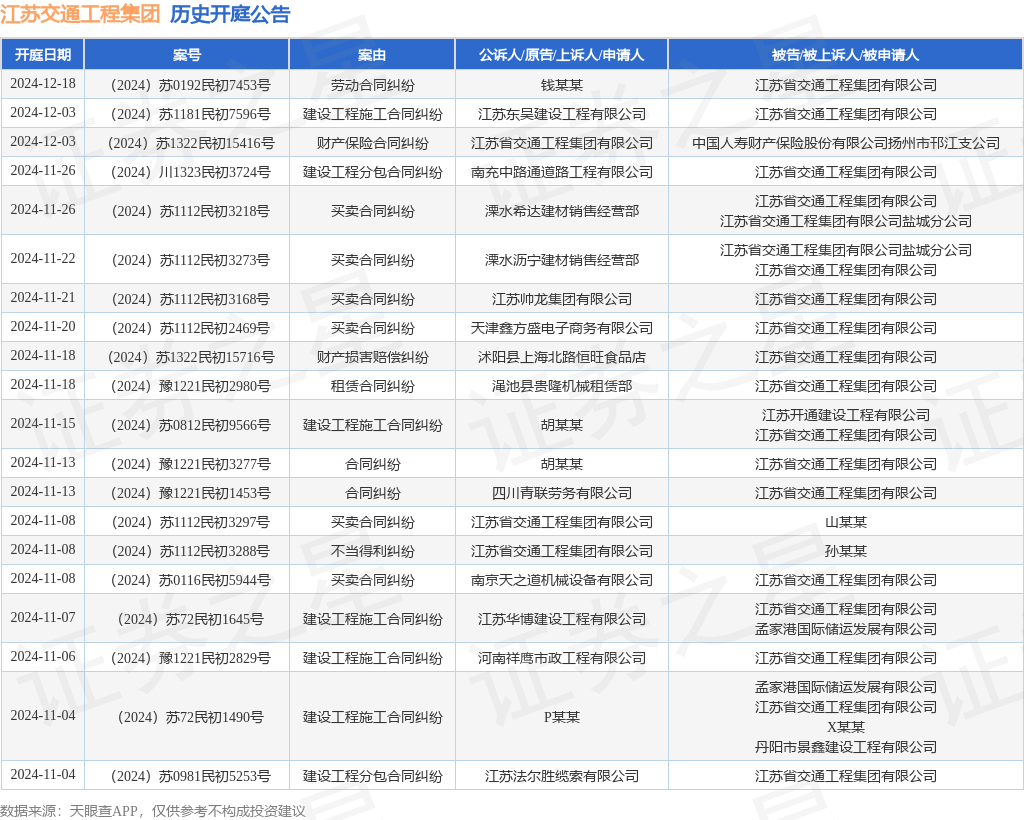
Task: Click the 数据来源 天眼查APP footer note
Action: tap(153, 811)
